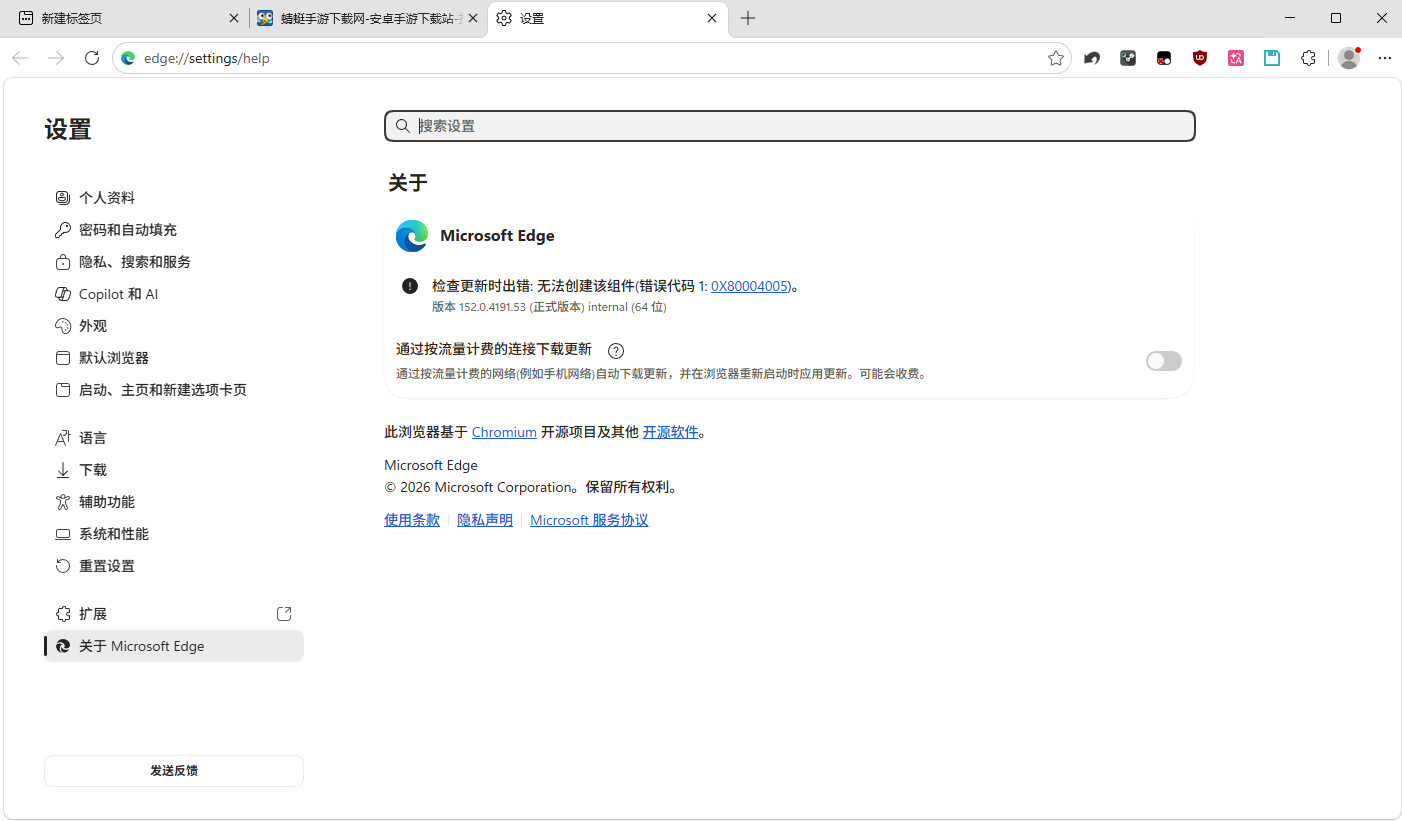Open 启动、主页和新建选项卡页 settings

tap(174, 390)
